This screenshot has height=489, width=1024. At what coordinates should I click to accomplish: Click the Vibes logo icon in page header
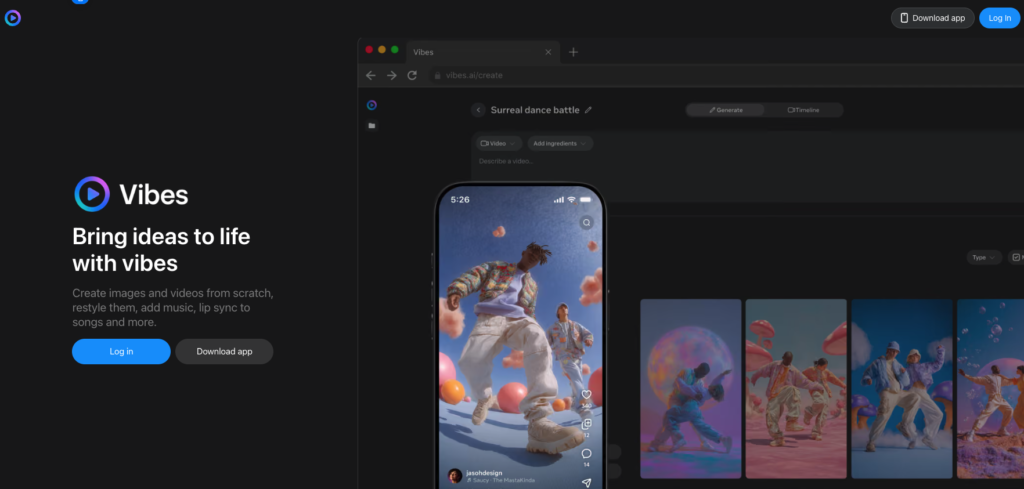12,18
